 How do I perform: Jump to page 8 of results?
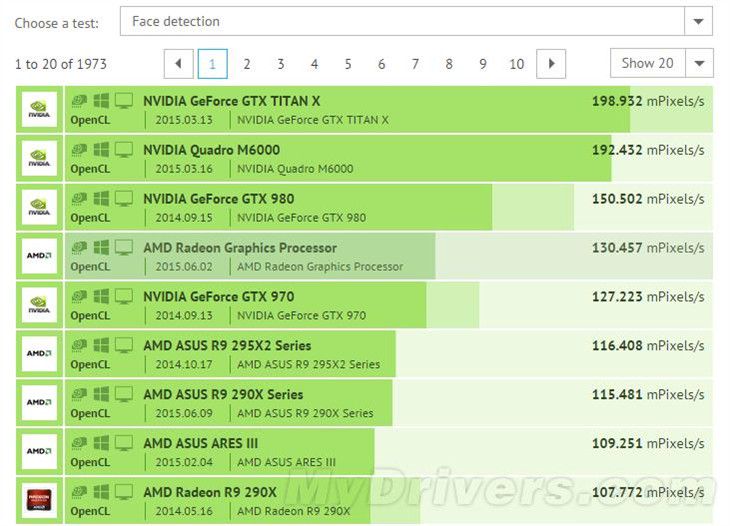tap(449, 64)
